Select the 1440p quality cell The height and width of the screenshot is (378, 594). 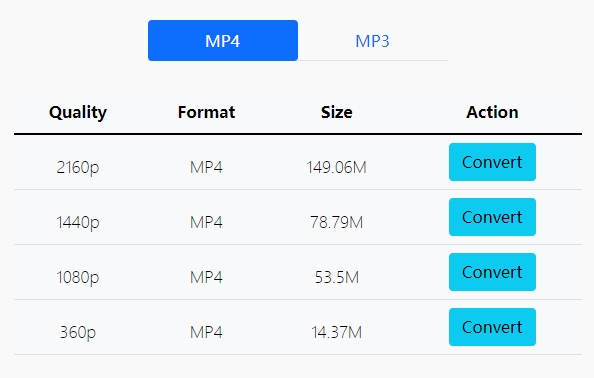click(x=78, y=222)
